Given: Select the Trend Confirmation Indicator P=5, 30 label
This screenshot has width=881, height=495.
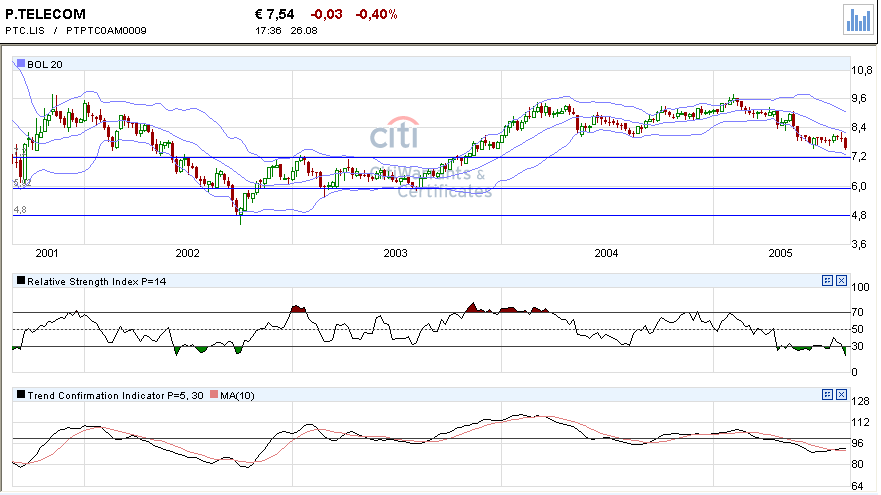Looking at the screenshot, I should [x=115, y=396].
